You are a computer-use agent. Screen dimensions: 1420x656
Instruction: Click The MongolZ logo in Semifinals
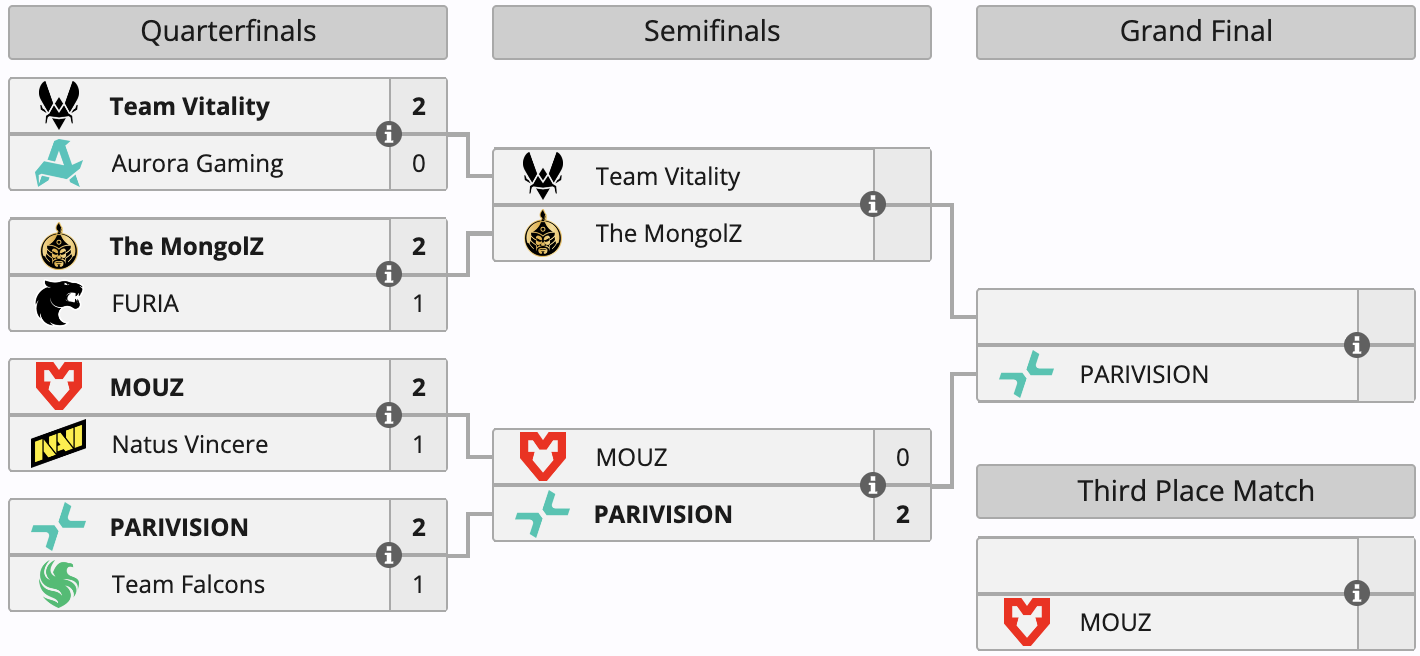[543, 233]
